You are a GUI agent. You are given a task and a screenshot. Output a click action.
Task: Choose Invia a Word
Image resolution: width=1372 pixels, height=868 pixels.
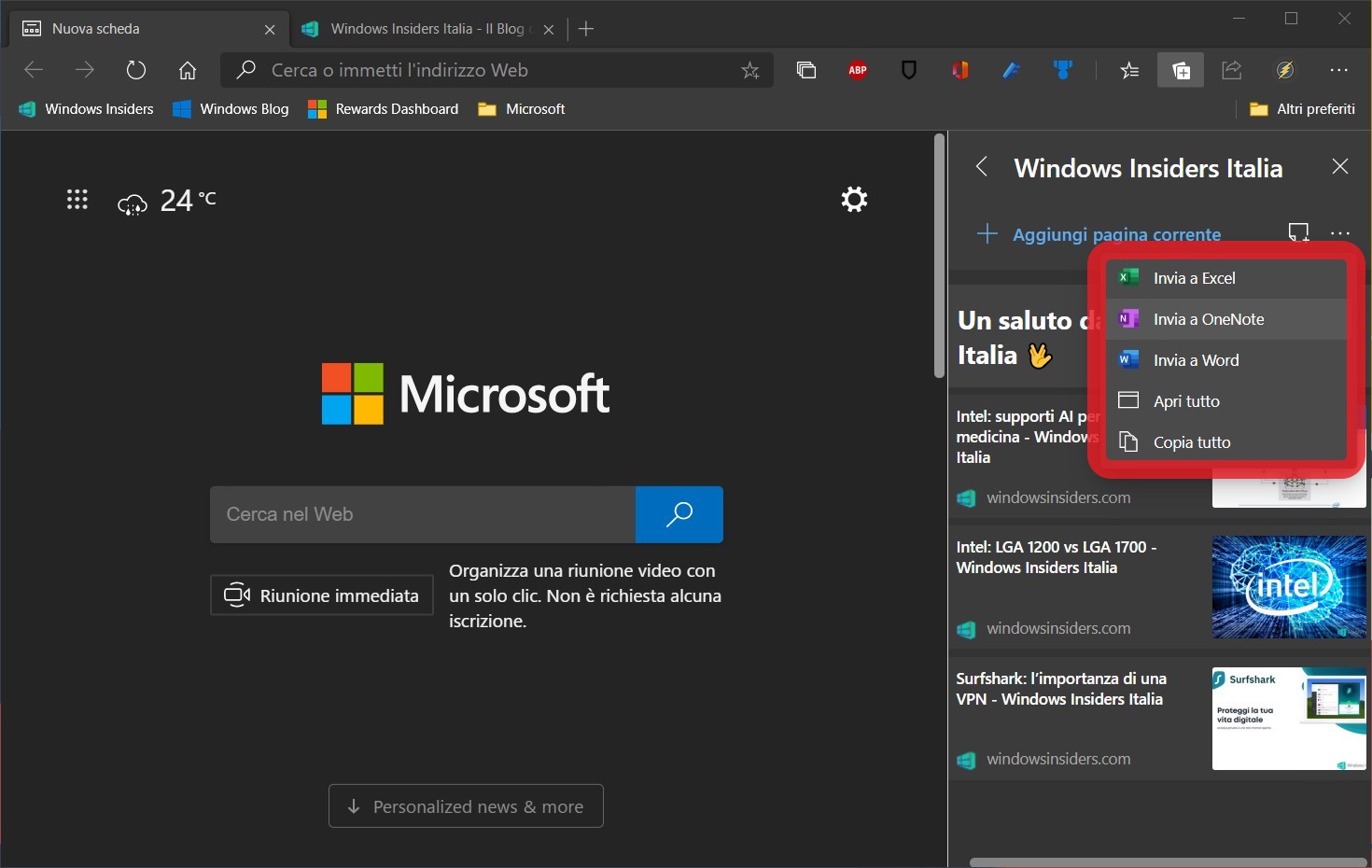tap(1226, 360)
